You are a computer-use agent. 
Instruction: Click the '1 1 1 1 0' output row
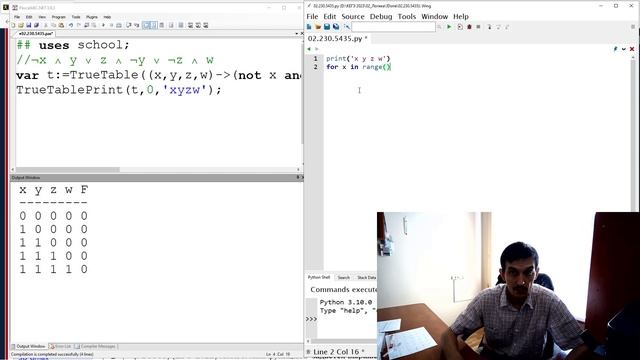53,269
